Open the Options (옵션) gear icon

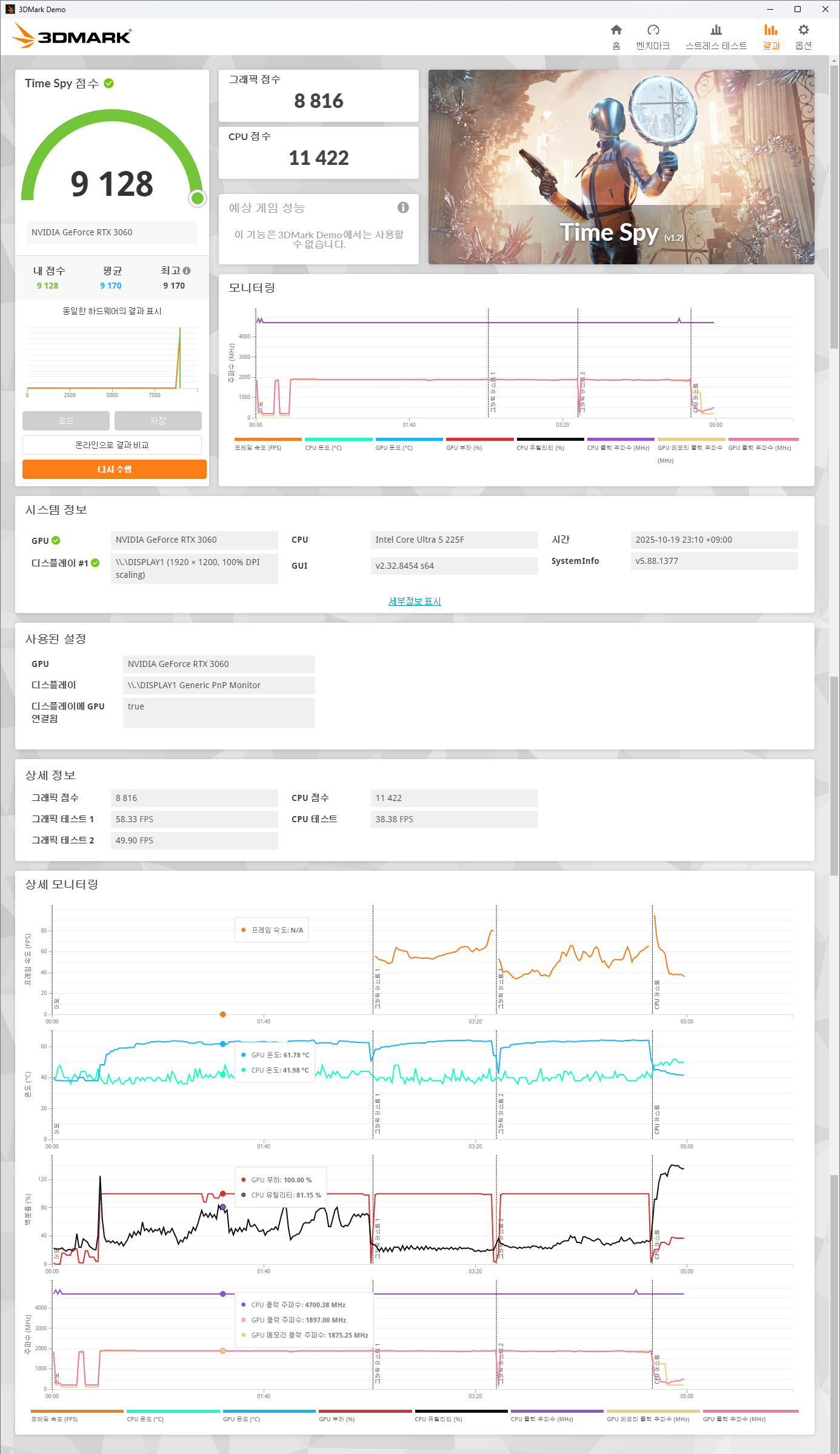click(x=804, y=30)
